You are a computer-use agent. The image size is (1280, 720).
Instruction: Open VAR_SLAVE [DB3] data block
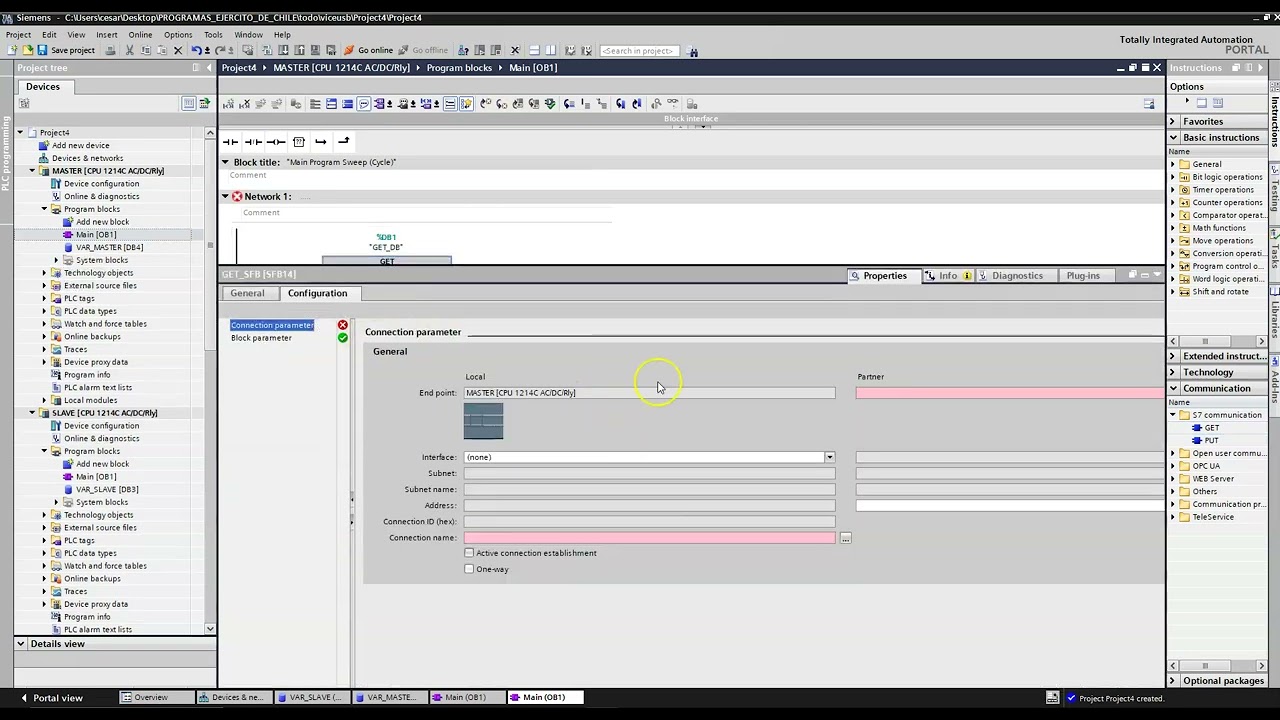pos(107,490)
